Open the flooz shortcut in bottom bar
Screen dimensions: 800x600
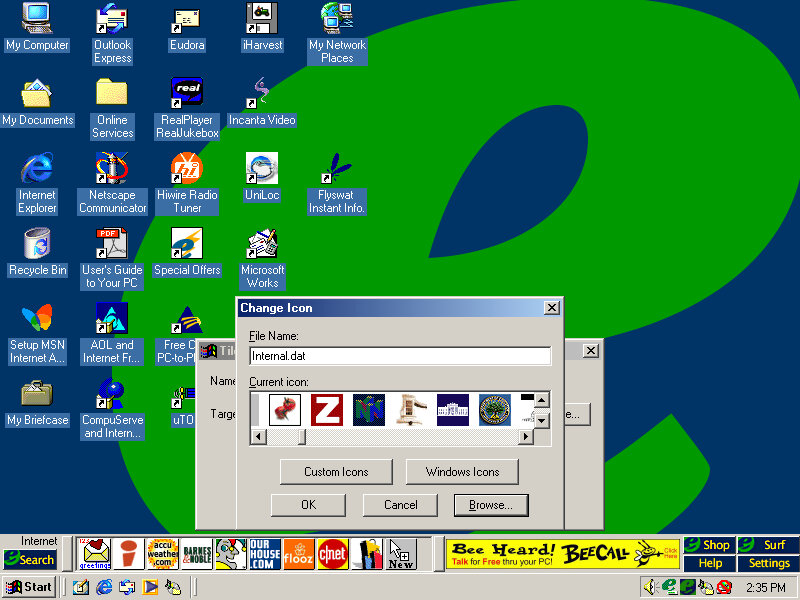298,554
